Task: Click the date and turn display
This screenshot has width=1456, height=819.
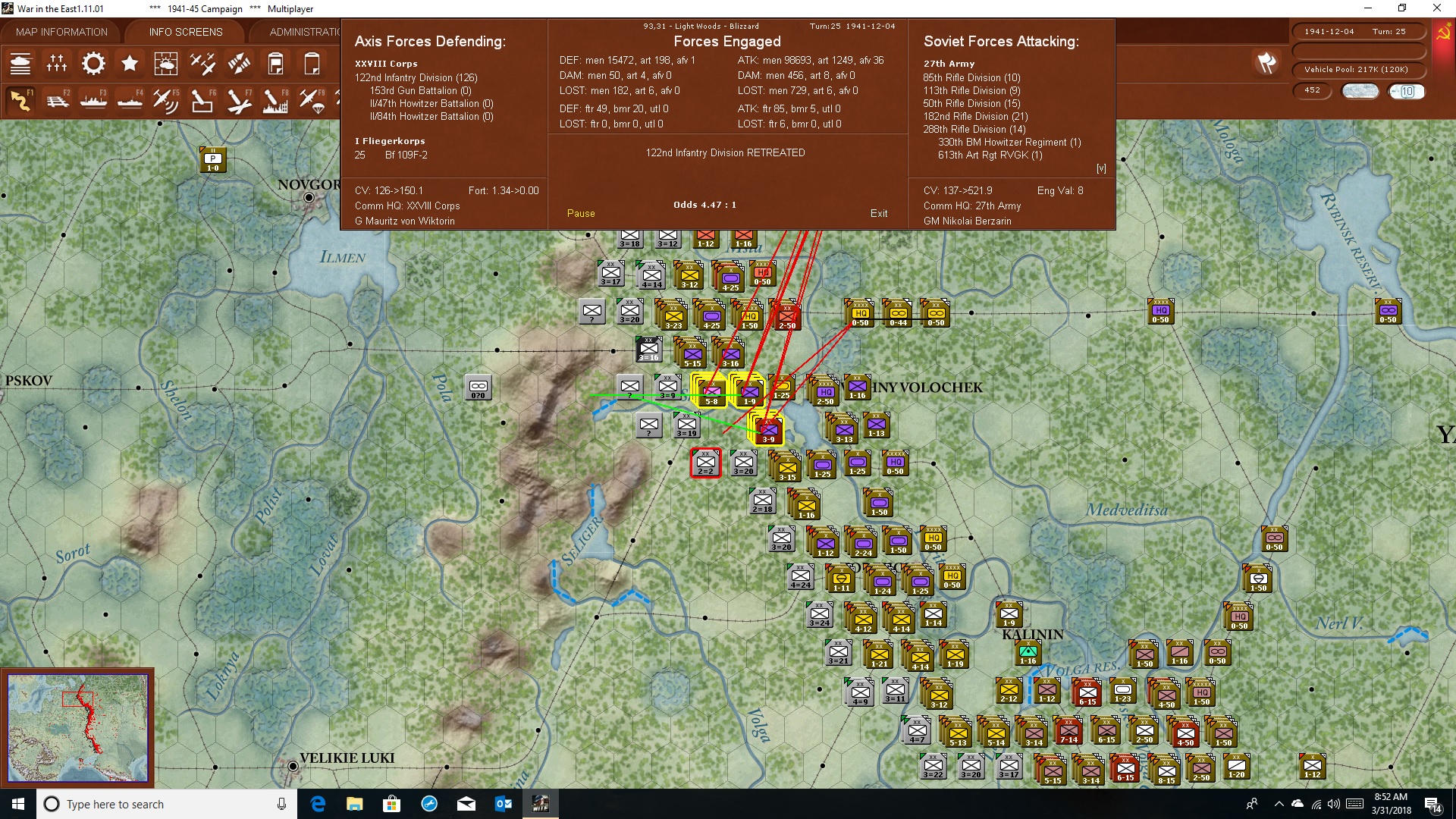Action: (1357, 32)
